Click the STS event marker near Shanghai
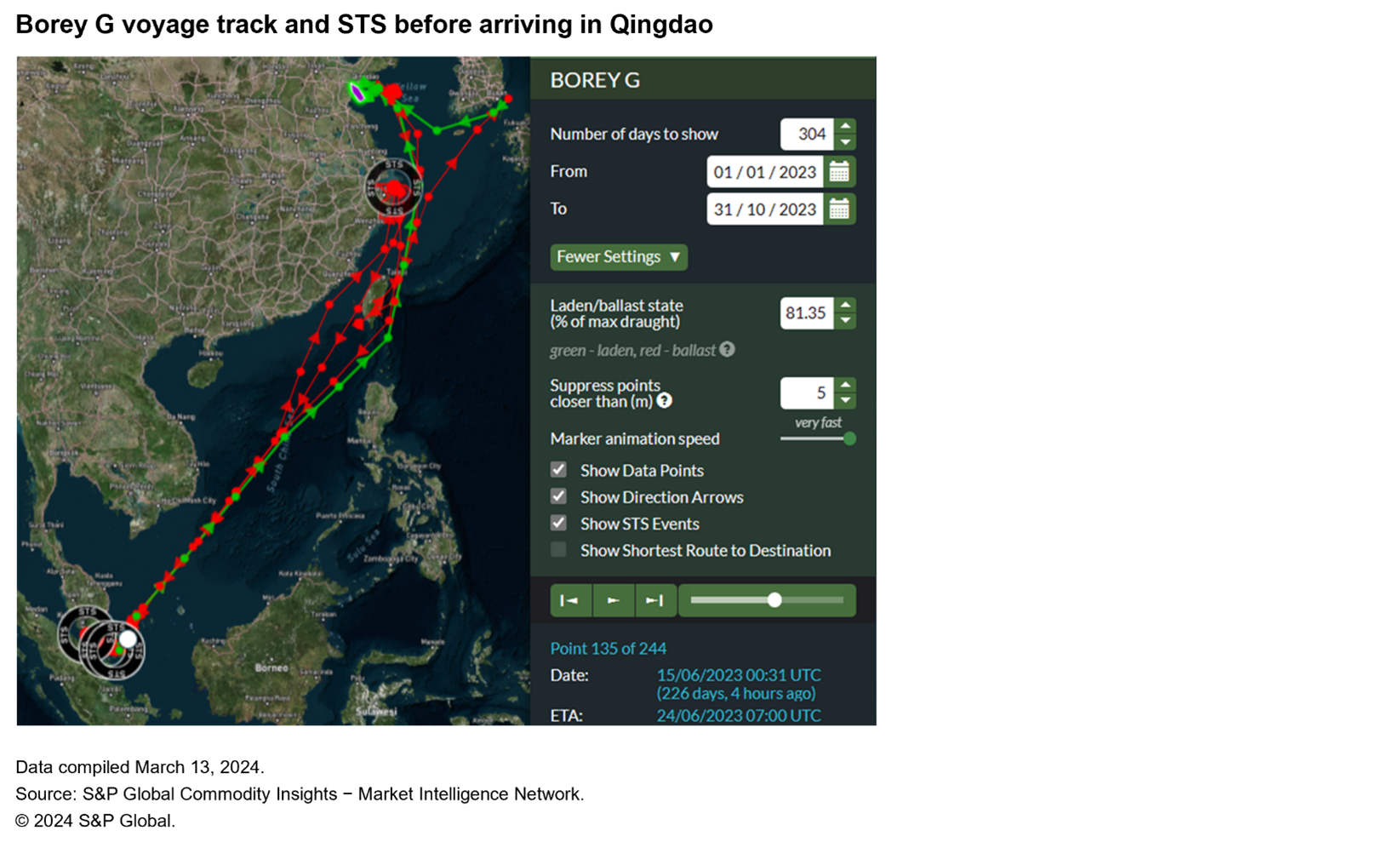Screen dimensions: 1400x842 pyautogui.click(x=394, y=187)
